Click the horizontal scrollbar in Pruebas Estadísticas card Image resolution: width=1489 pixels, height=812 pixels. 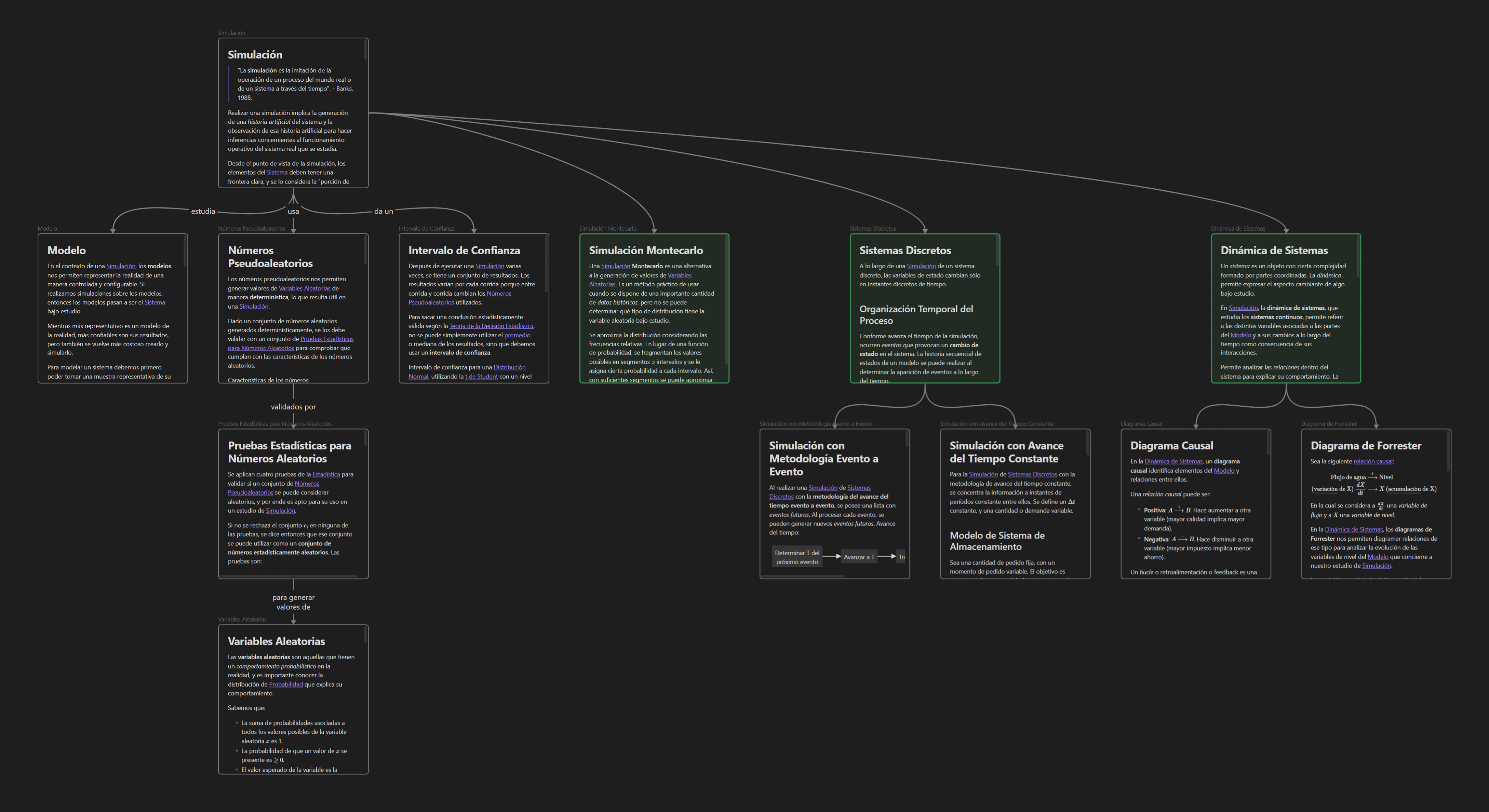[289, 576]
